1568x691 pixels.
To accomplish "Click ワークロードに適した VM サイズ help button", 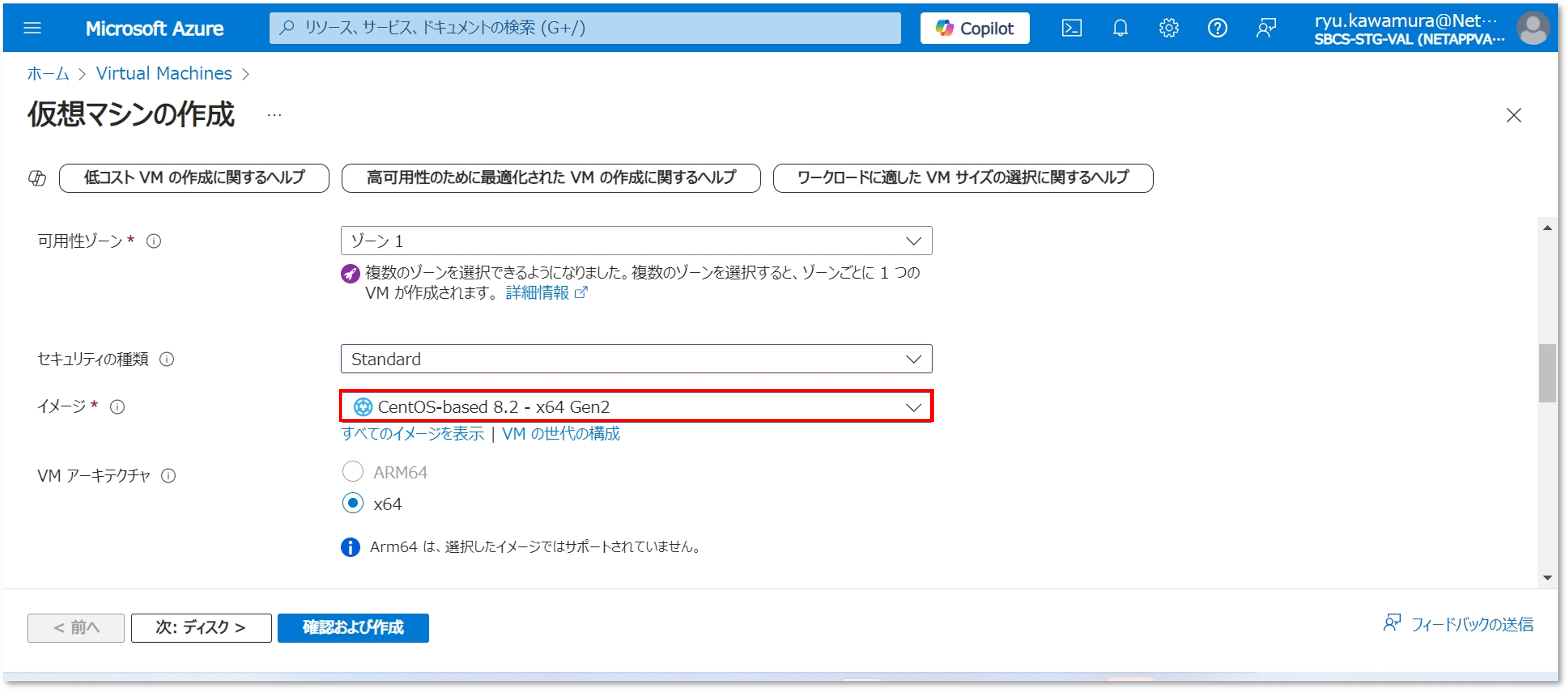I will (963, 178).
